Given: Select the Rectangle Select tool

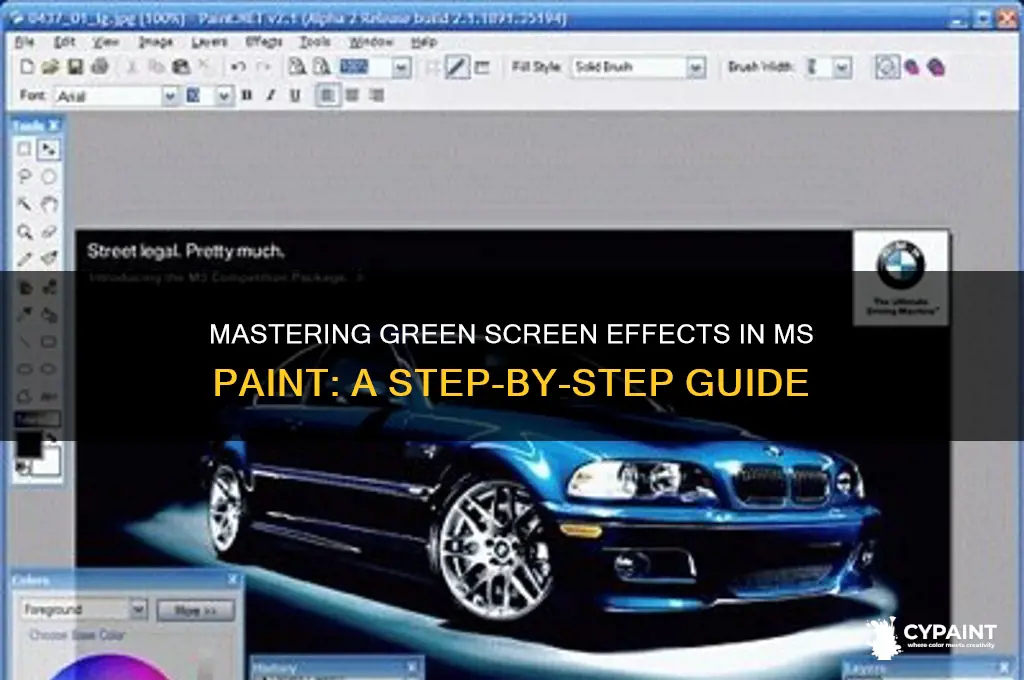Looking at the screenshot, I should (24, 150).
